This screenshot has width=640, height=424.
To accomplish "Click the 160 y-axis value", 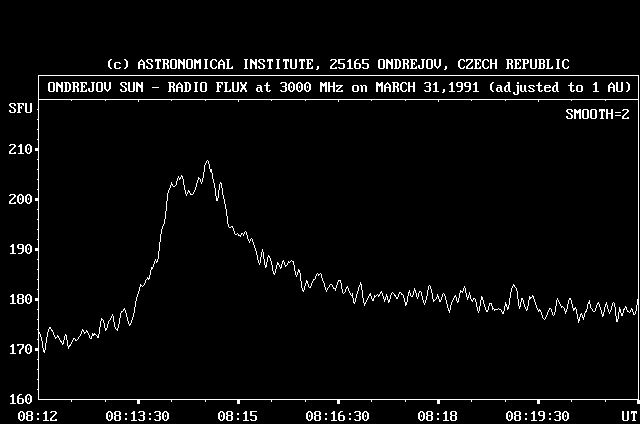I will [x=19, y=399].
